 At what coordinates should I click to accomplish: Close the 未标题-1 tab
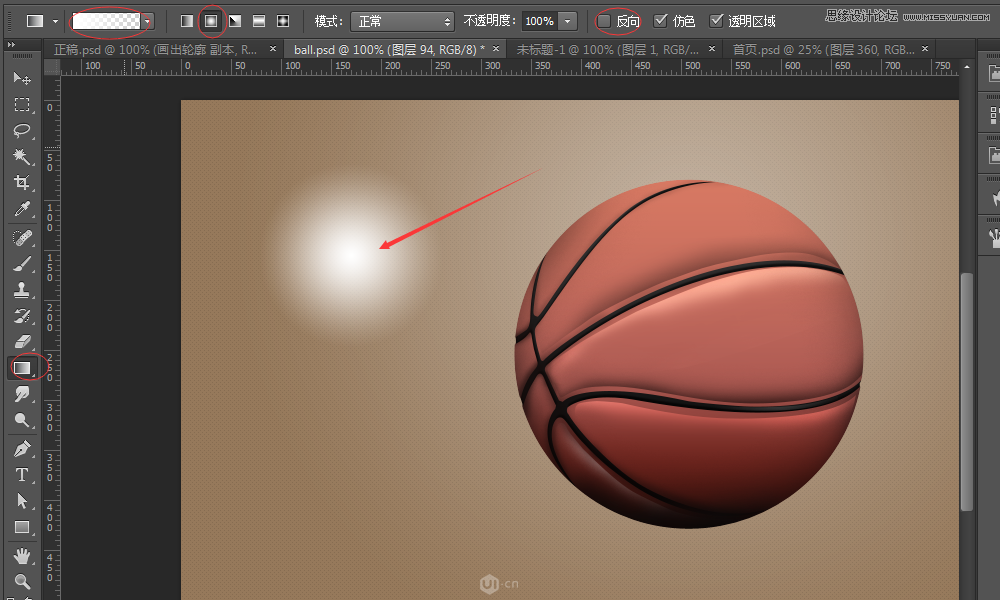pyautogui.click(x=712, y=48)
